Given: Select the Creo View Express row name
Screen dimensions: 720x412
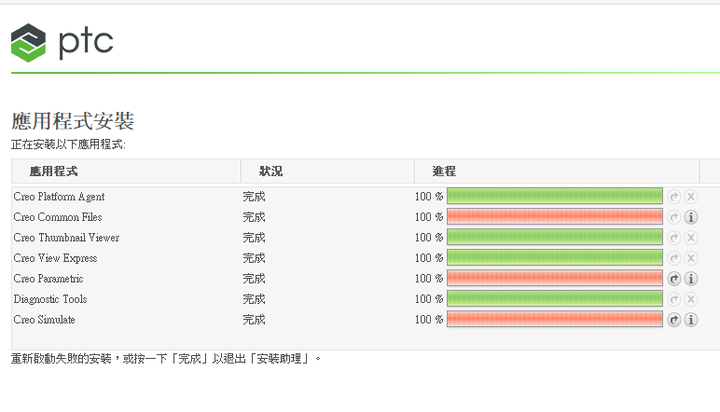Looking at the screenshot, I should point(55,258).
